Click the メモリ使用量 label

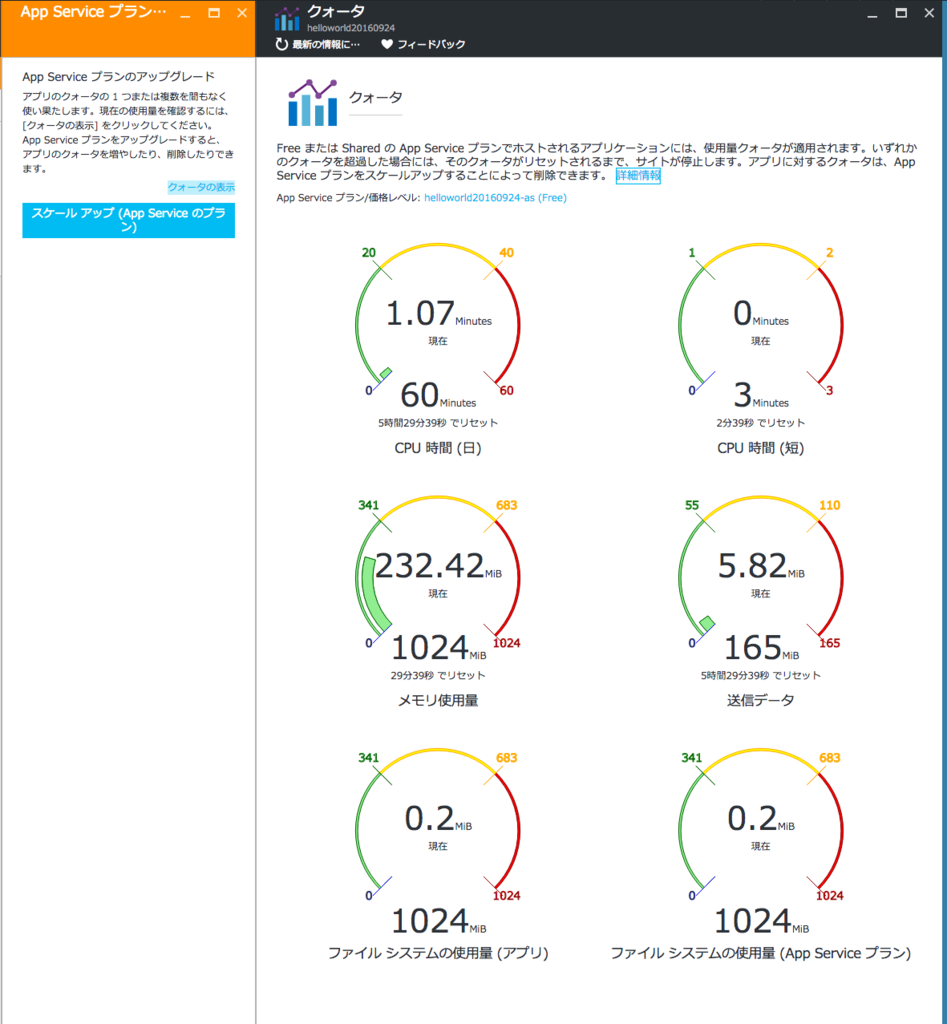(438, 701)
